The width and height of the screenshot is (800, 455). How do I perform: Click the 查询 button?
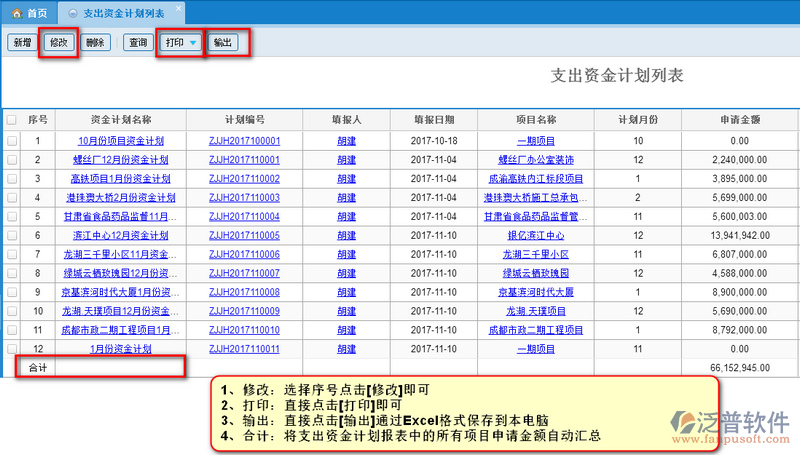(x=138, y=42)
